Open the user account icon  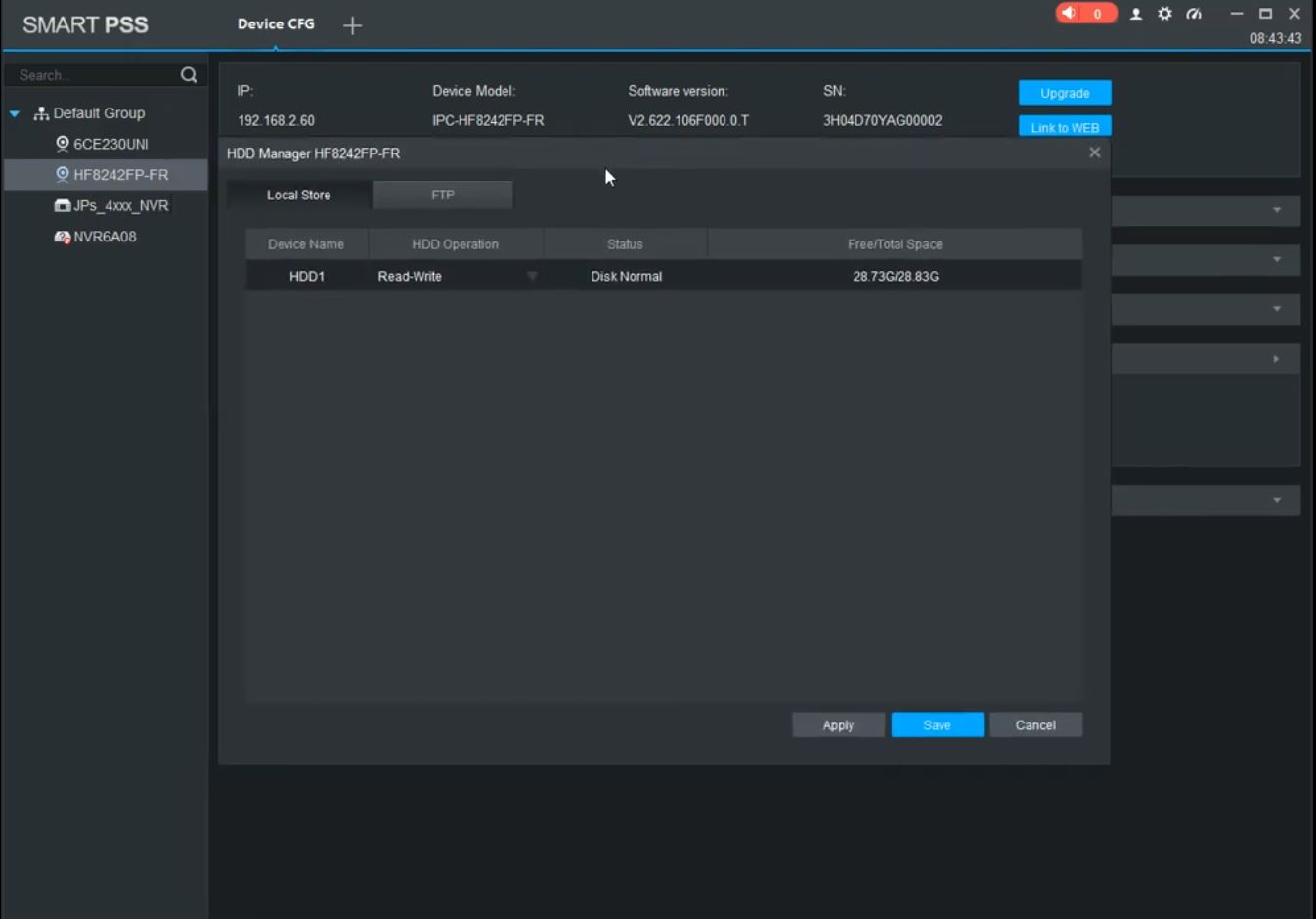(1136, 14)
